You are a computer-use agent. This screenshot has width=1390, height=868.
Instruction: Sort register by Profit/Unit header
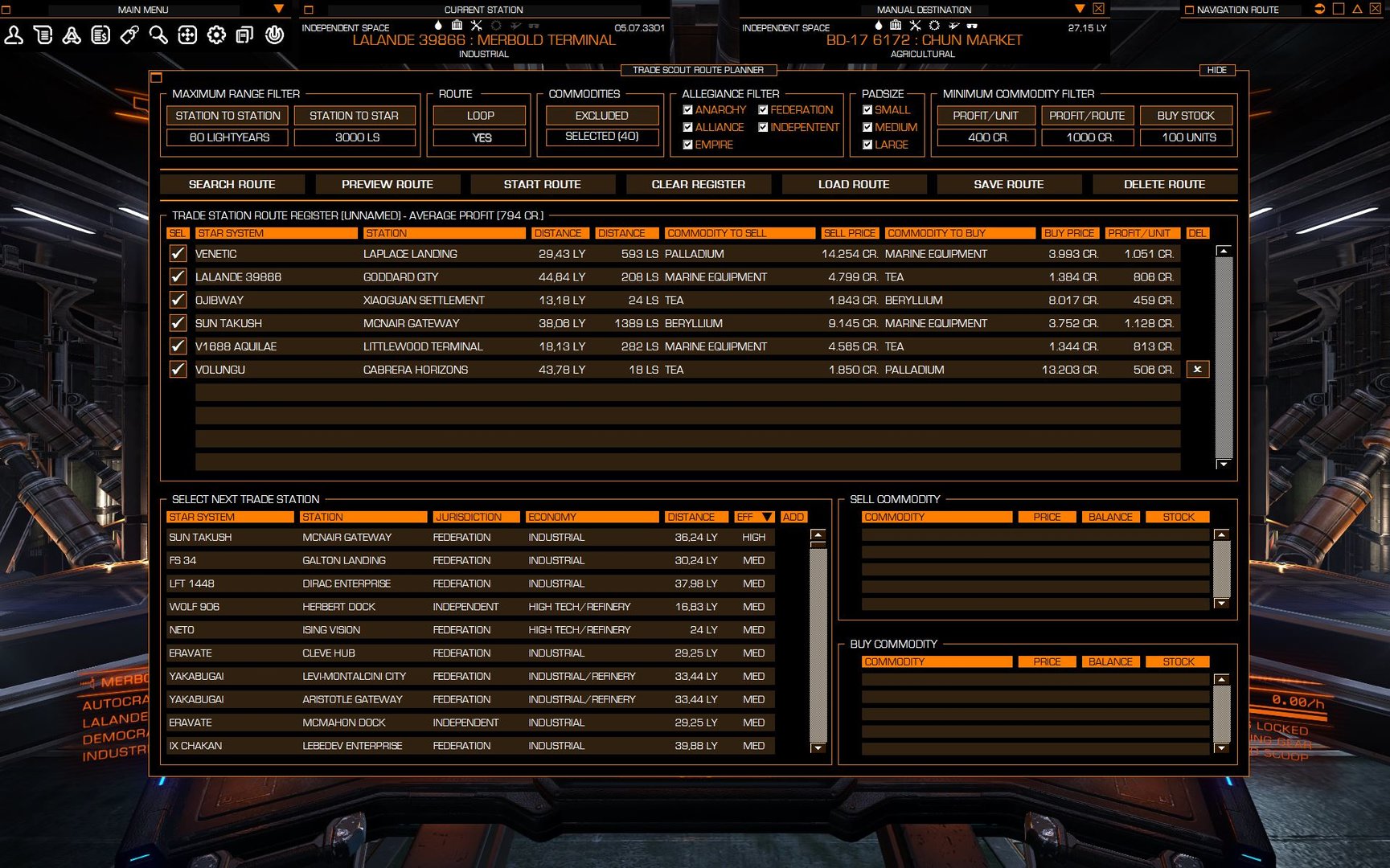click(x=1142, y=233)
